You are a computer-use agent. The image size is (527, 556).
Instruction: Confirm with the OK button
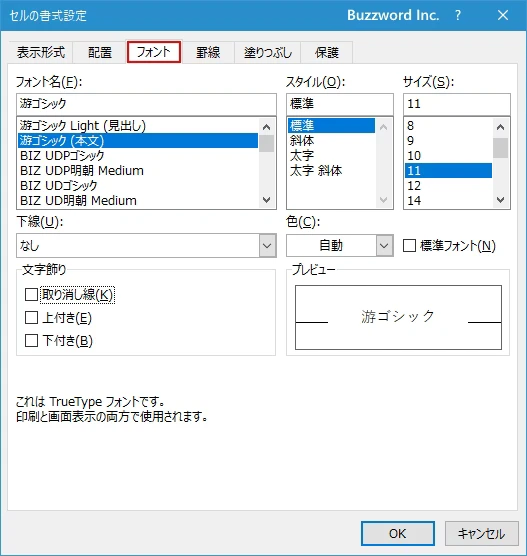[x=398, y=533]
